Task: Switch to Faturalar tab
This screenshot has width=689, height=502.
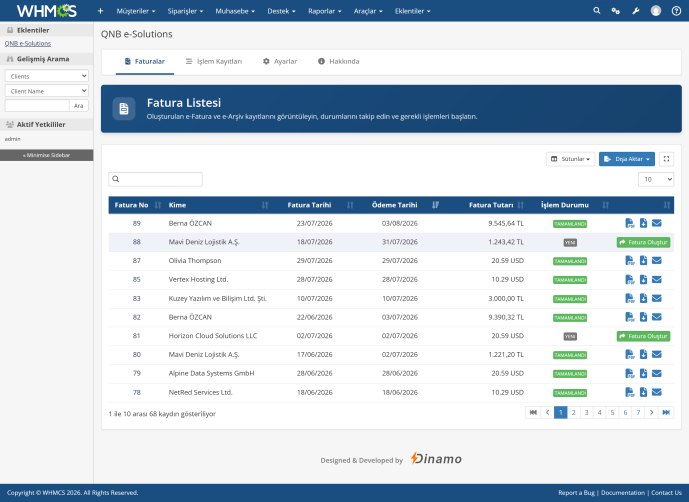Action: (145, 62)
